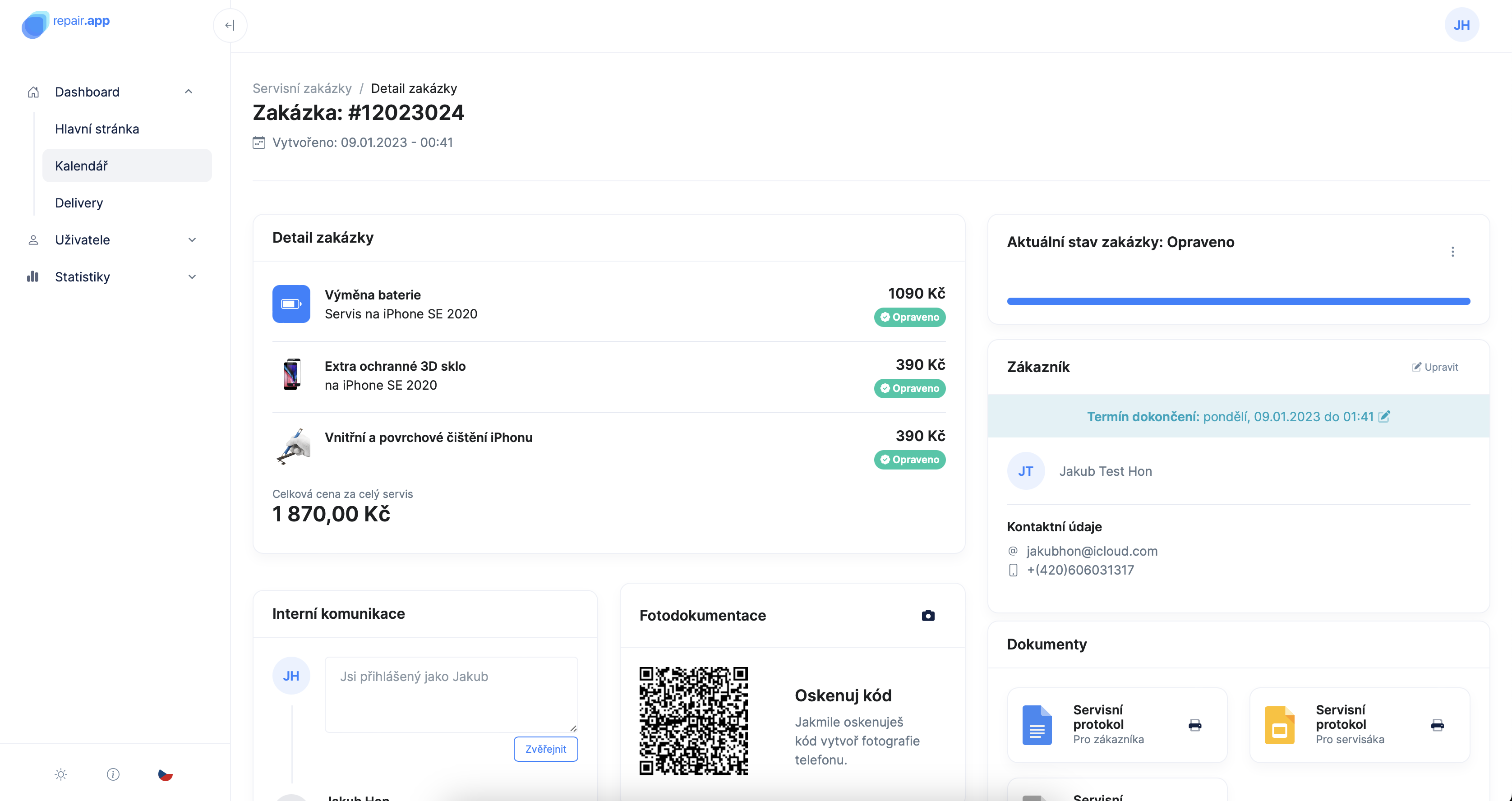The width and height of the screenshot is (1512, 801).
Task: Click the Statistiky bar chart icon
Action: tap(33, 276)
